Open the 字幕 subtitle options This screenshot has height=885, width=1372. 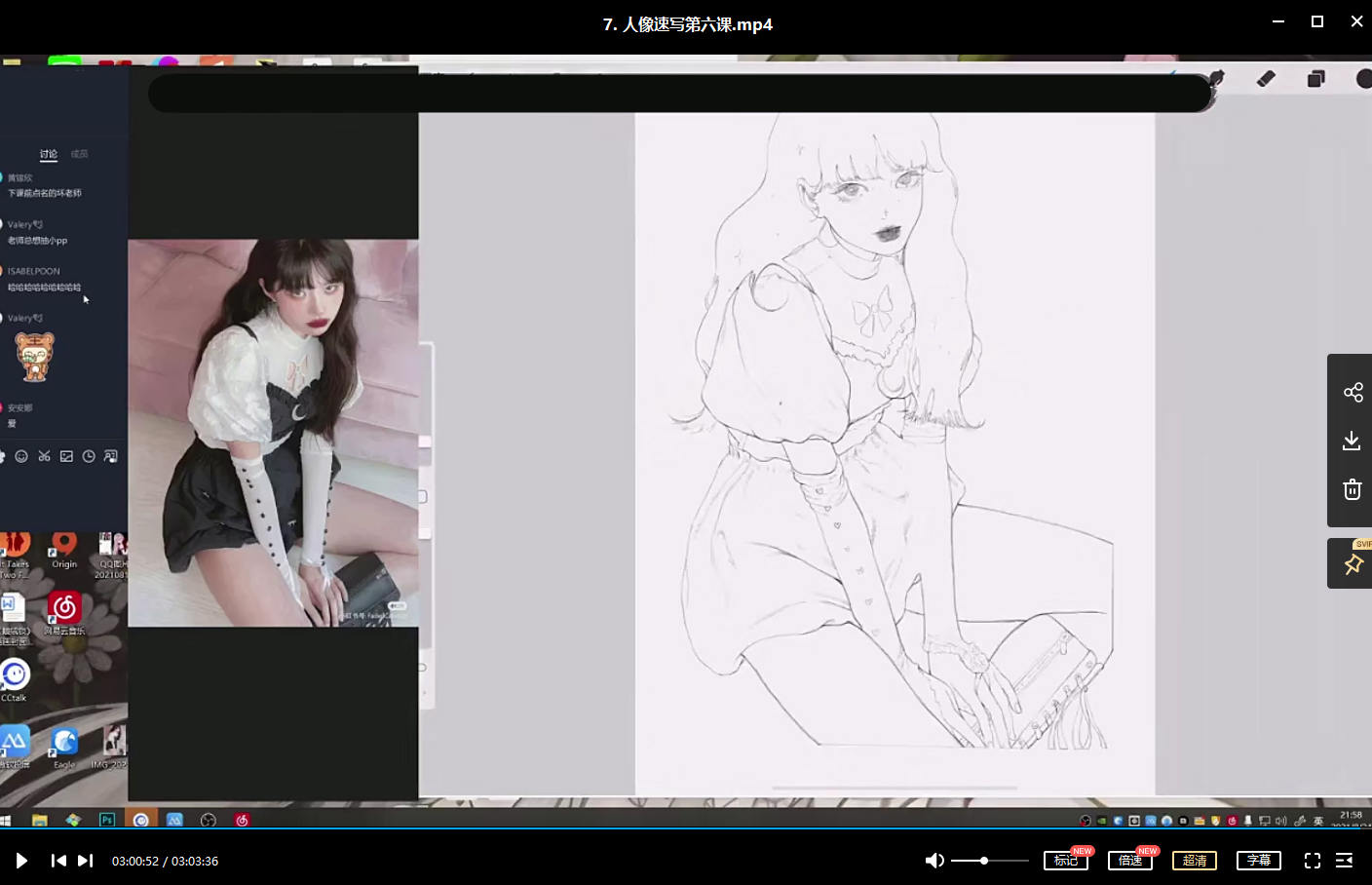click(1258, 861)
